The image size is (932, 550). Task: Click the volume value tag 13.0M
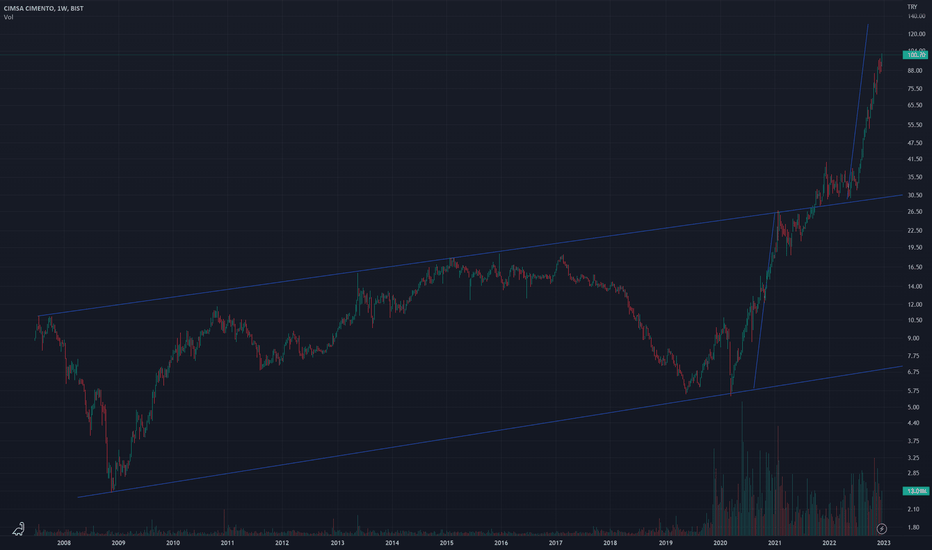click(915, 491)
